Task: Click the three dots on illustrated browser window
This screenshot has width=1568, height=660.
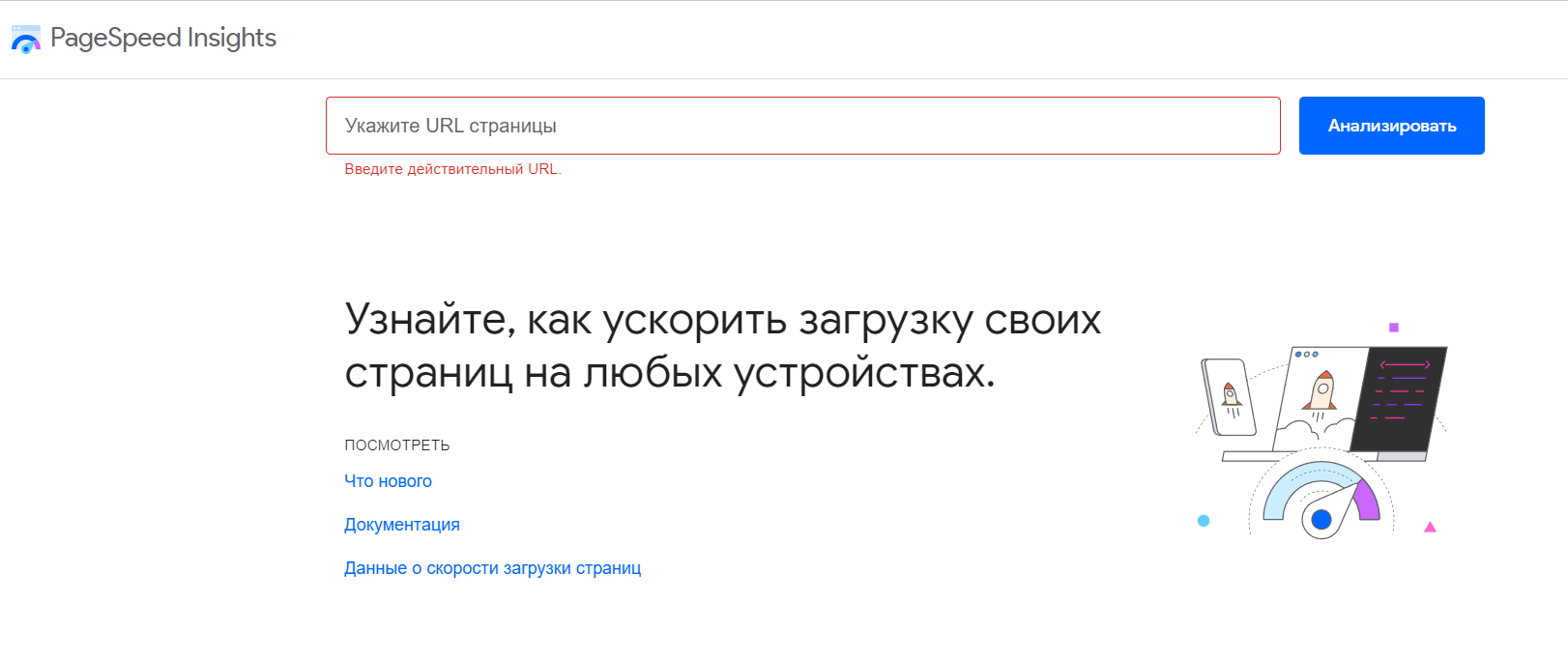Action: tap(1306, 355)
